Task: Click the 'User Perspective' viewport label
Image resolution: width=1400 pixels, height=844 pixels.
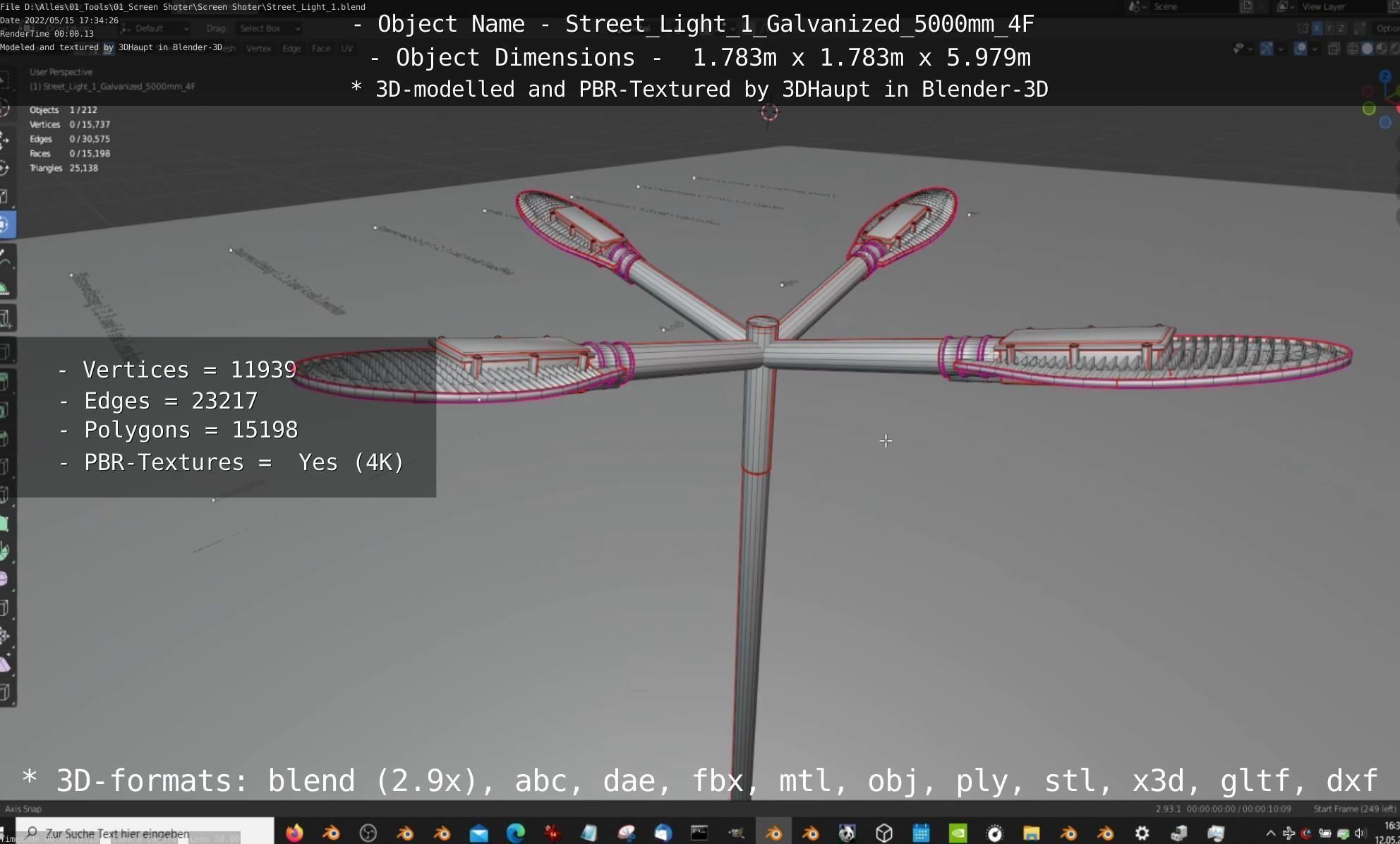Action: point(61,72)
